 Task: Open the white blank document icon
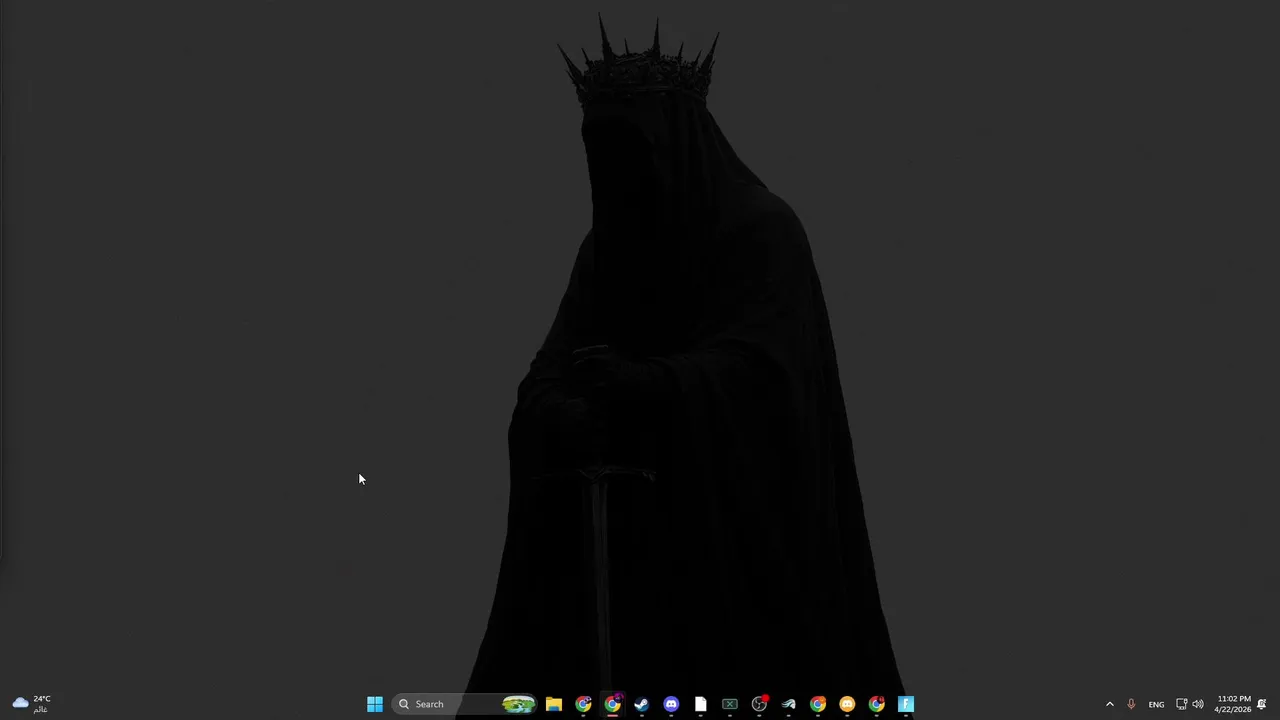pyautogui.click(x=700, y=704)
